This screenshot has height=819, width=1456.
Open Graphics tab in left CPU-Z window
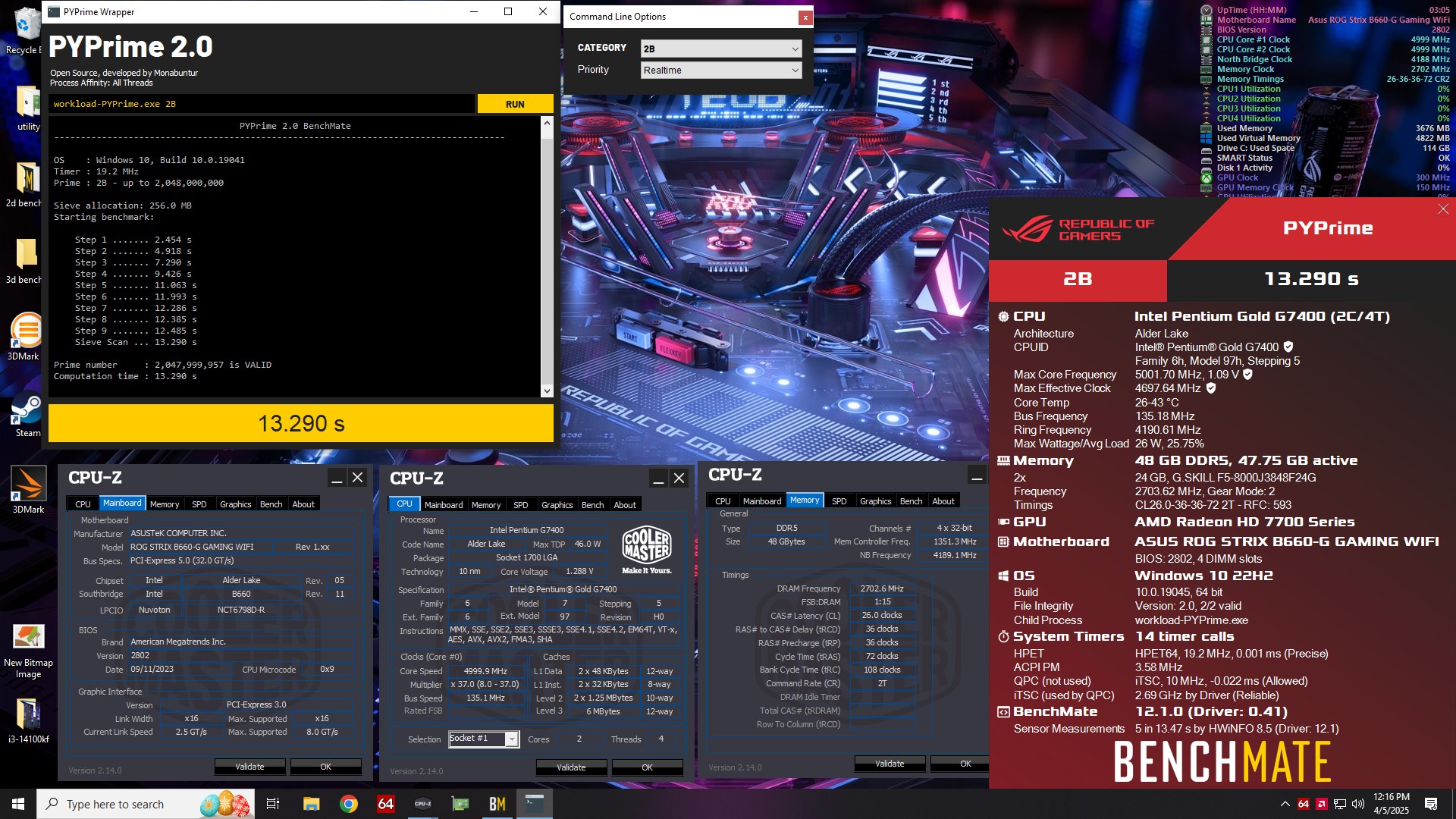pos(235,504)
